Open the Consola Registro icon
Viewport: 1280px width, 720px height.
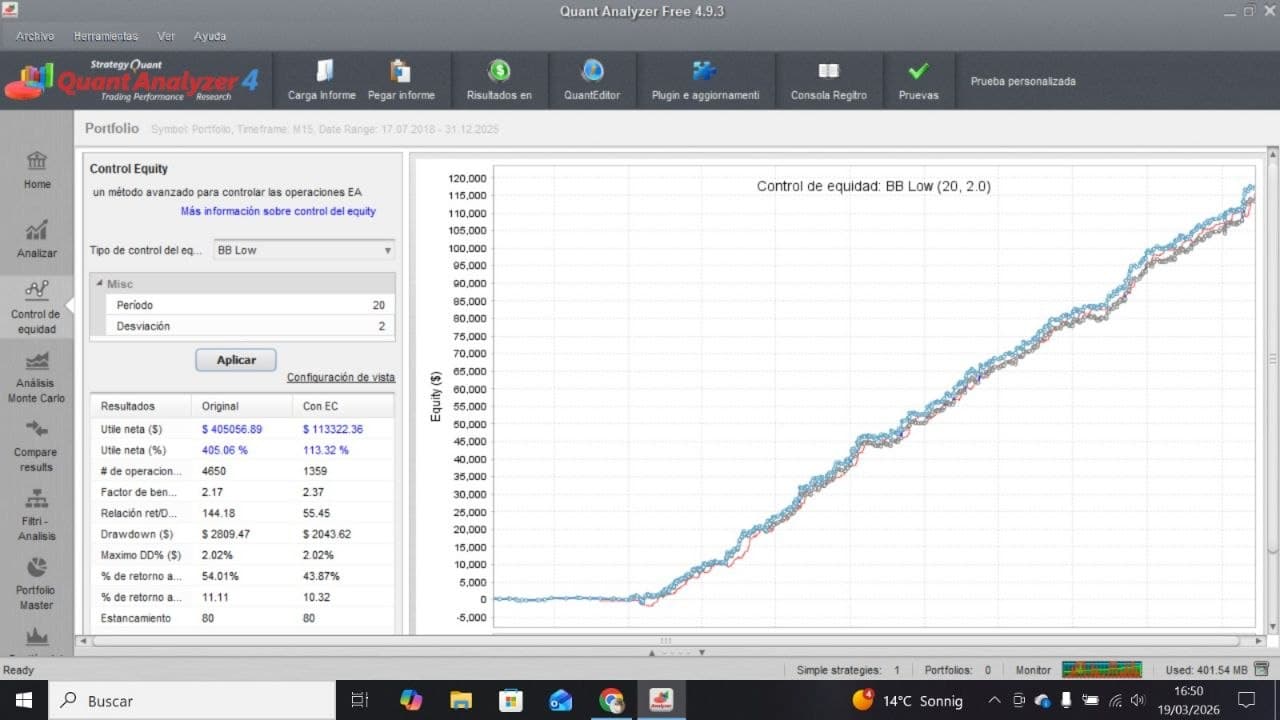point(828,71)
